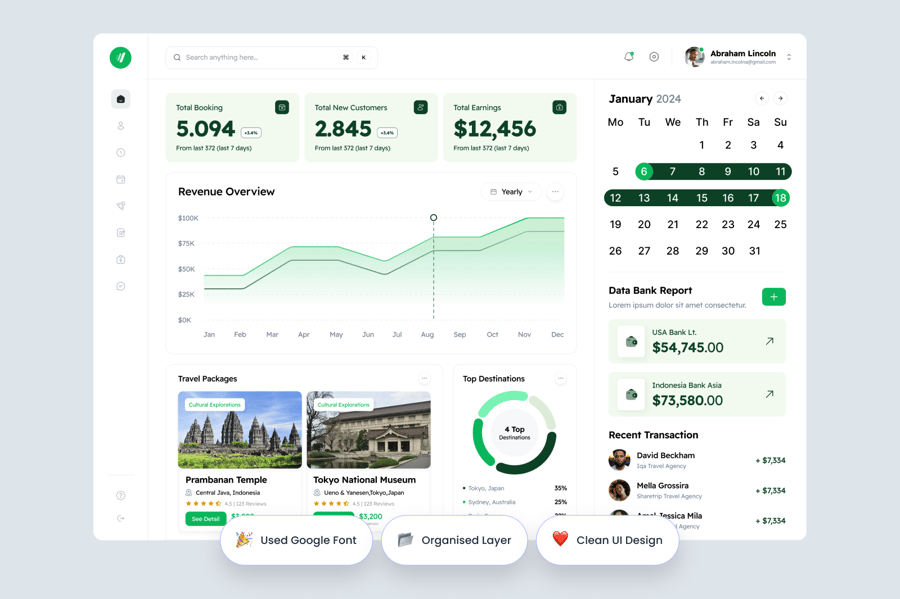
Task: Open the chat messages icon in the sidebar
Action: [x=121, y=287]
